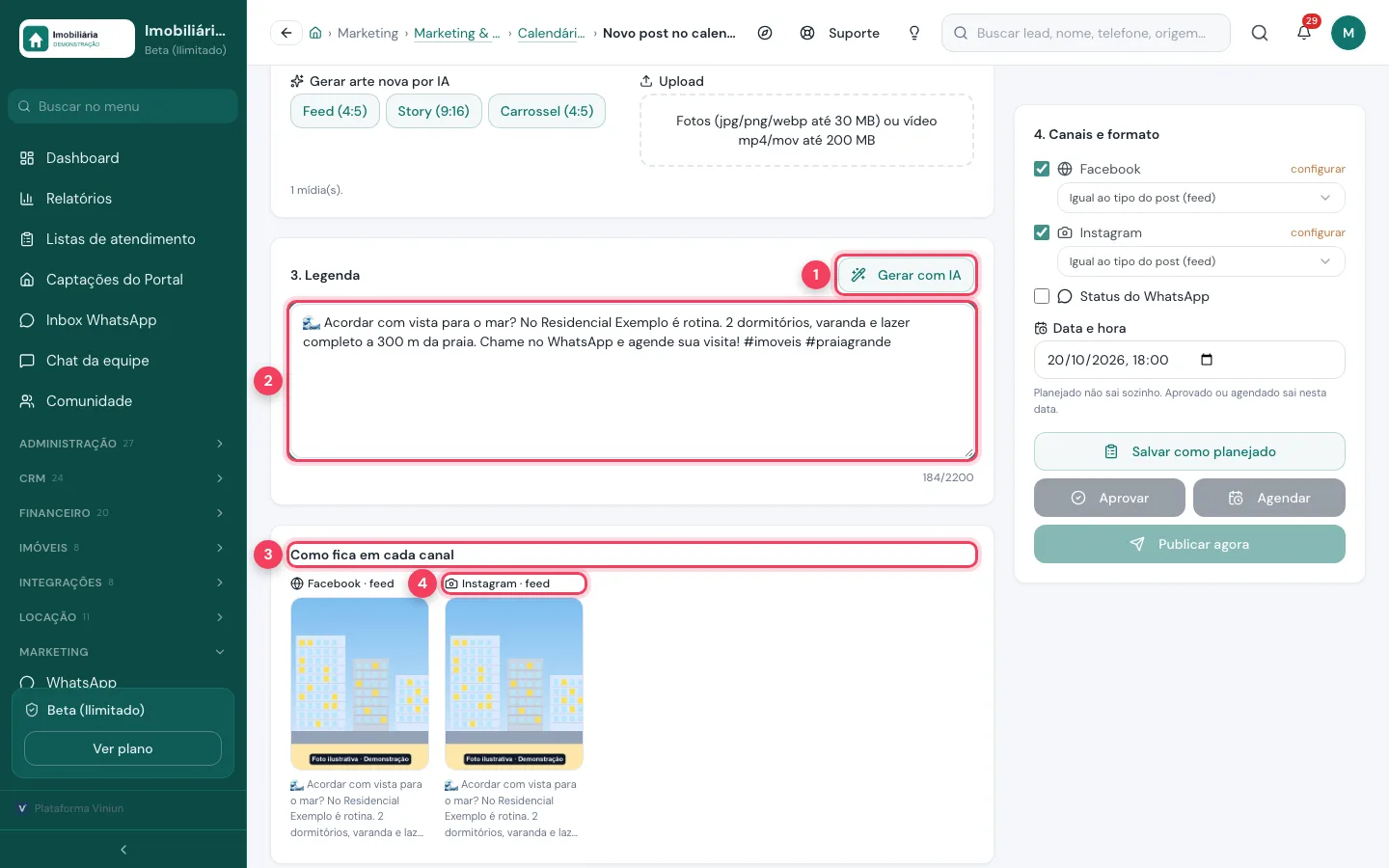Go back using the arrow button
Screen dimensions: 1389x868
tap(286, 33)
